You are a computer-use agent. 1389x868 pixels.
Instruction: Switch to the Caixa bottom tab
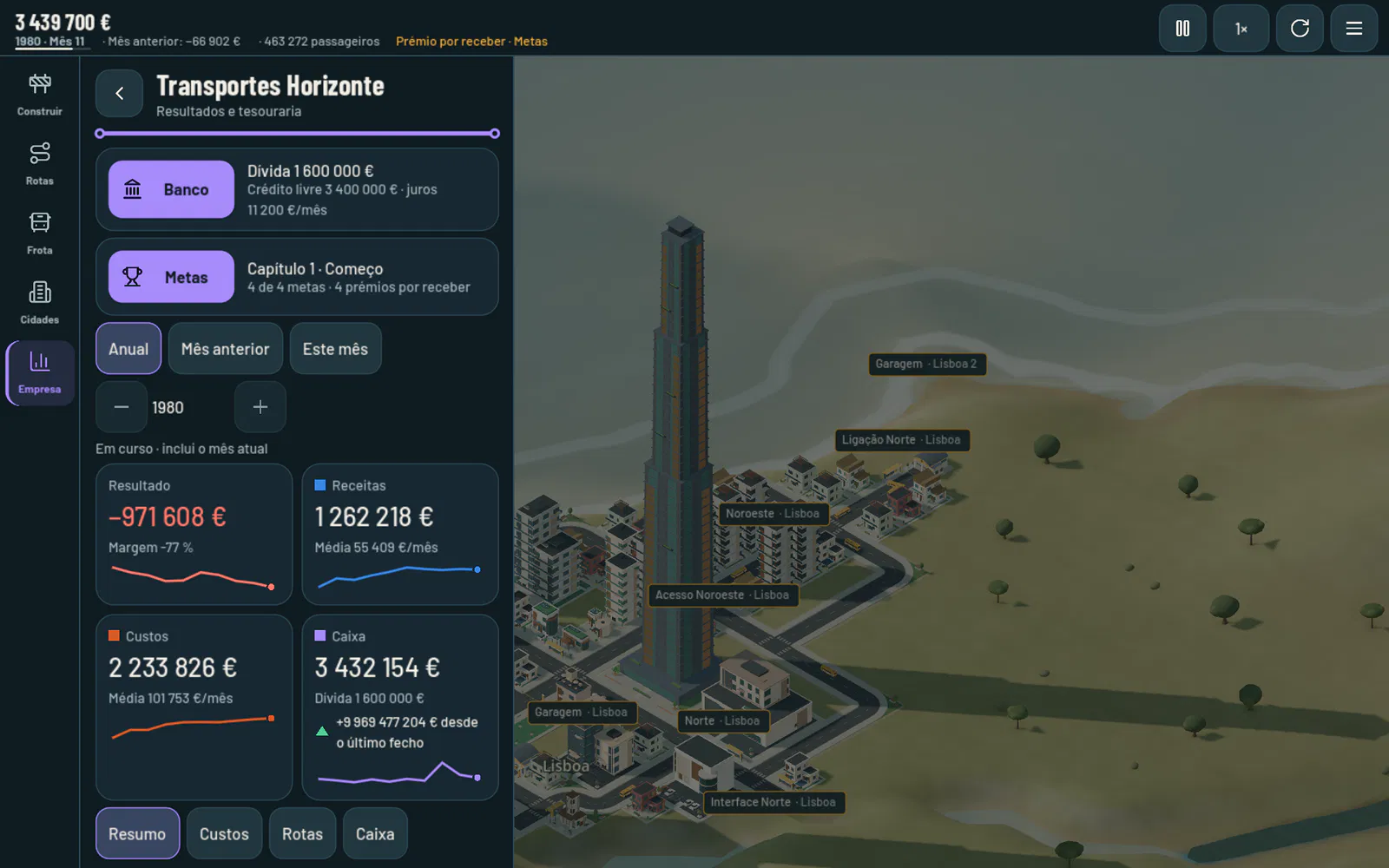point(375,834)
